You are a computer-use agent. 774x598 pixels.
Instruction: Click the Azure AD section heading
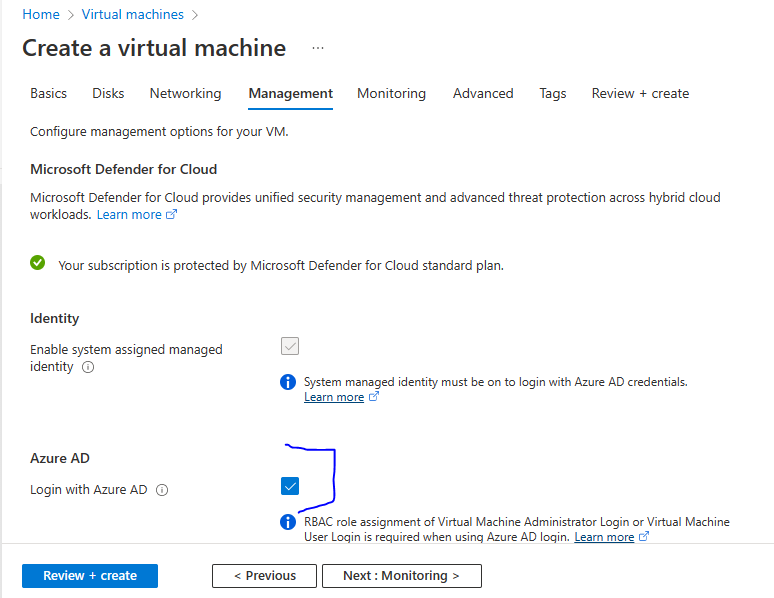[60, 458]
